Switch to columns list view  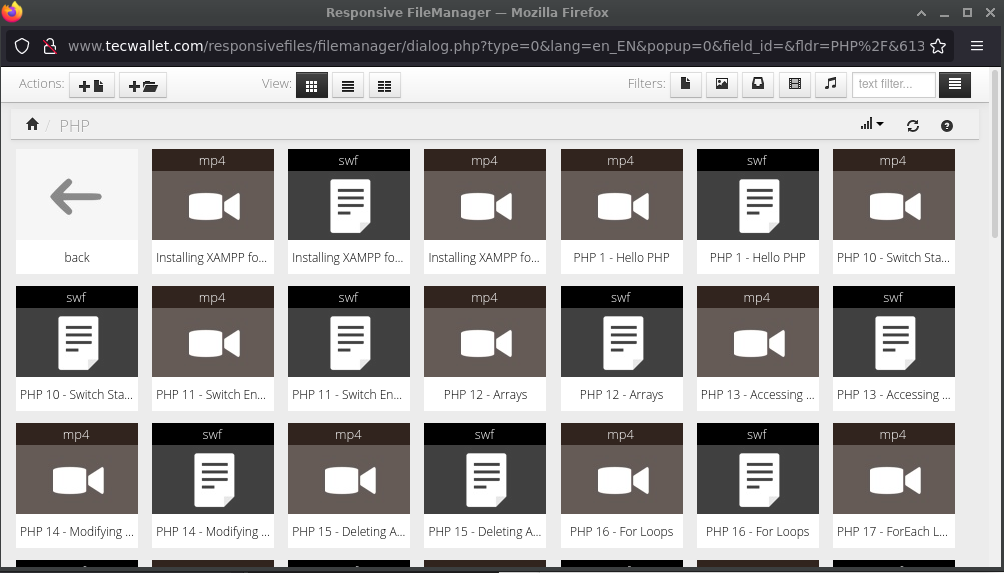[384, 85]
